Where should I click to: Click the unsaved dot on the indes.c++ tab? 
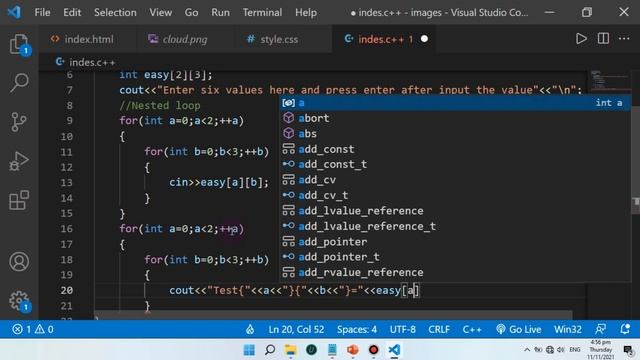424,39
